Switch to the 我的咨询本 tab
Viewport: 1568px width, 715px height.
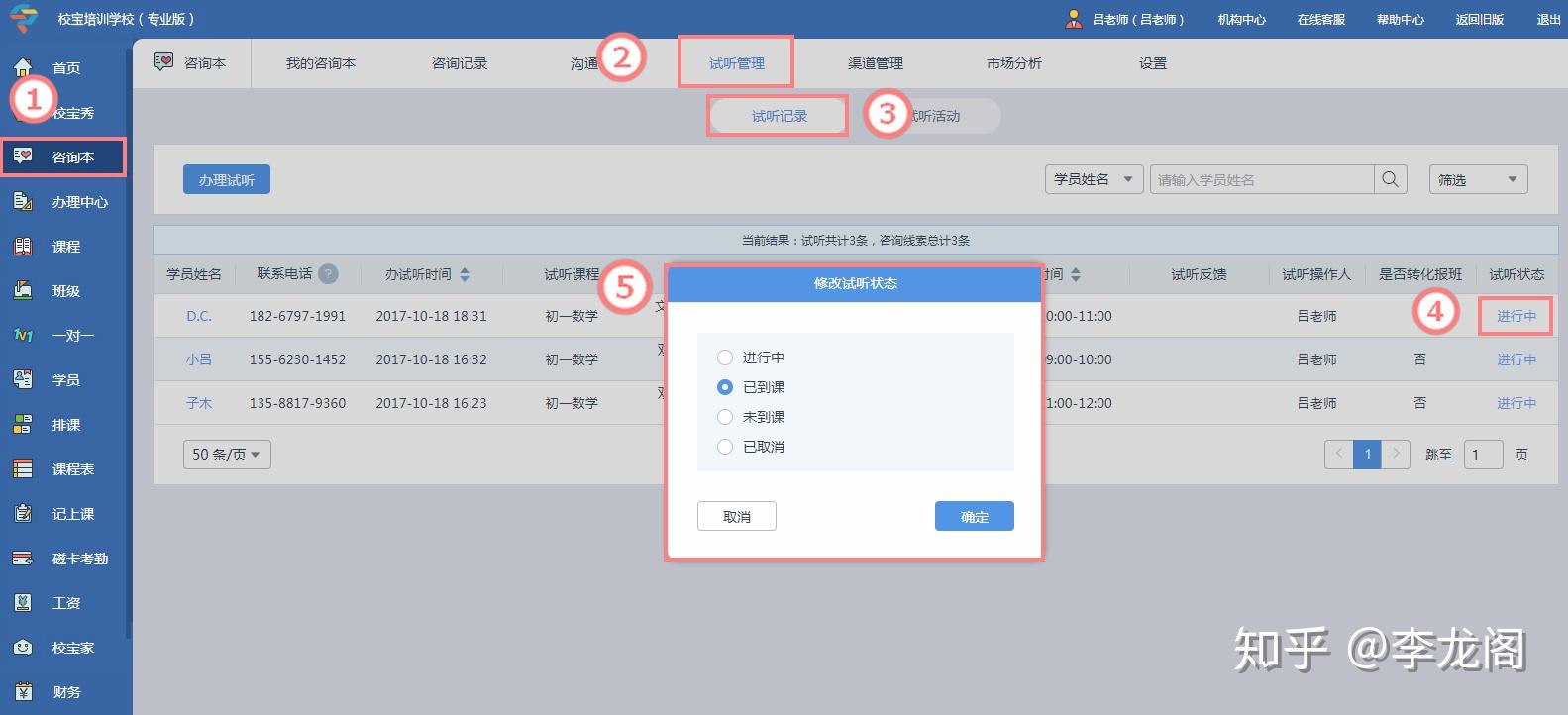pos(321,63)
